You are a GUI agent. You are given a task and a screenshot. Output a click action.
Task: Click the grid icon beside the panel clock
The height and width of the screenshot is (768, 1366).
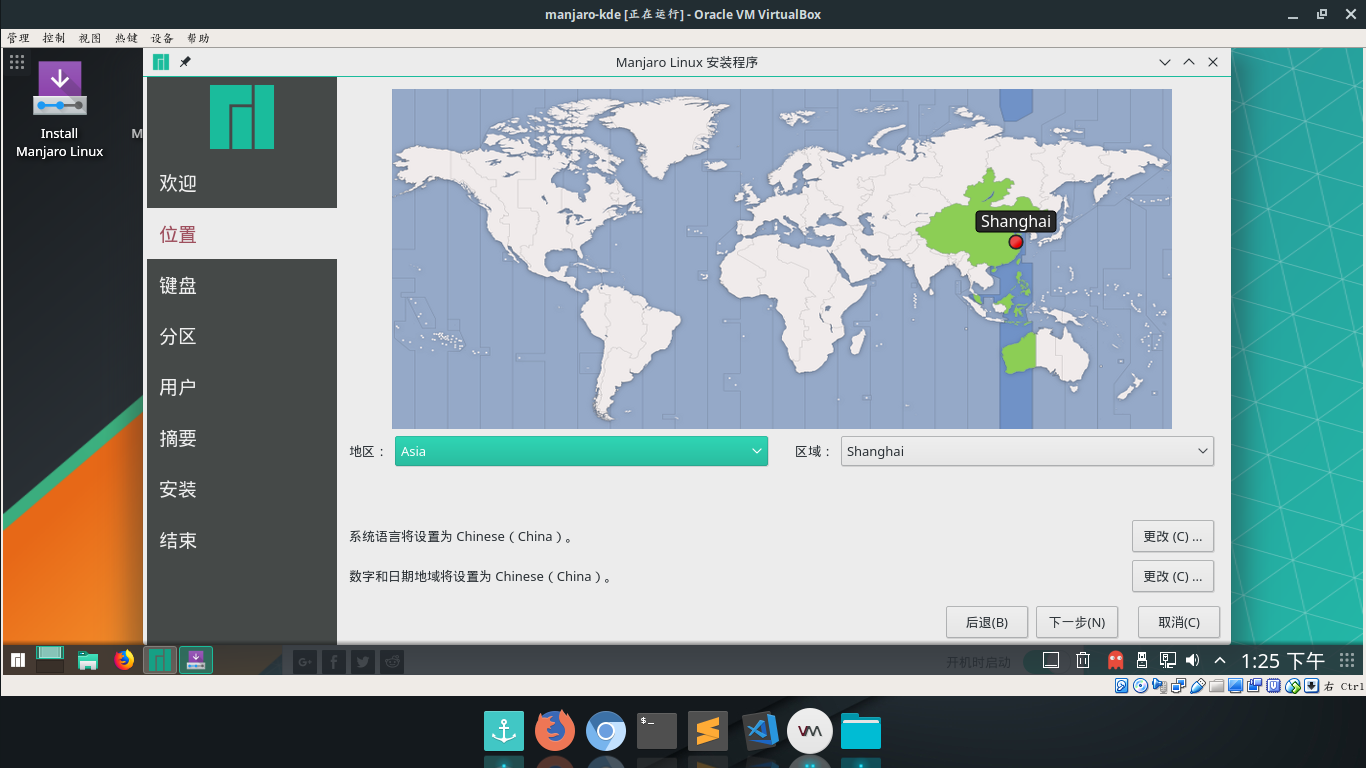click(1347, 660)
